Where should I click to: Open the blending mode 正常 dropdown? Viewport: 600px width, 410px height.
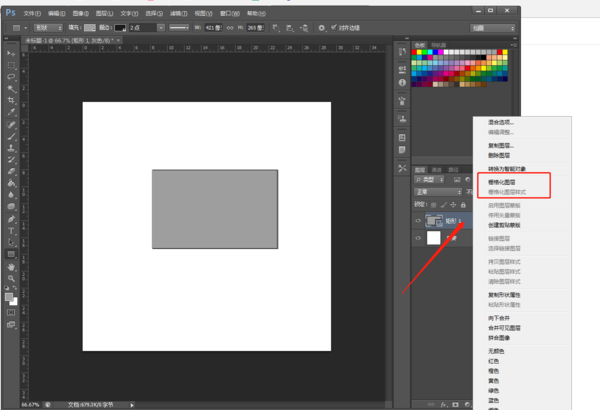[x=438, y=192]
